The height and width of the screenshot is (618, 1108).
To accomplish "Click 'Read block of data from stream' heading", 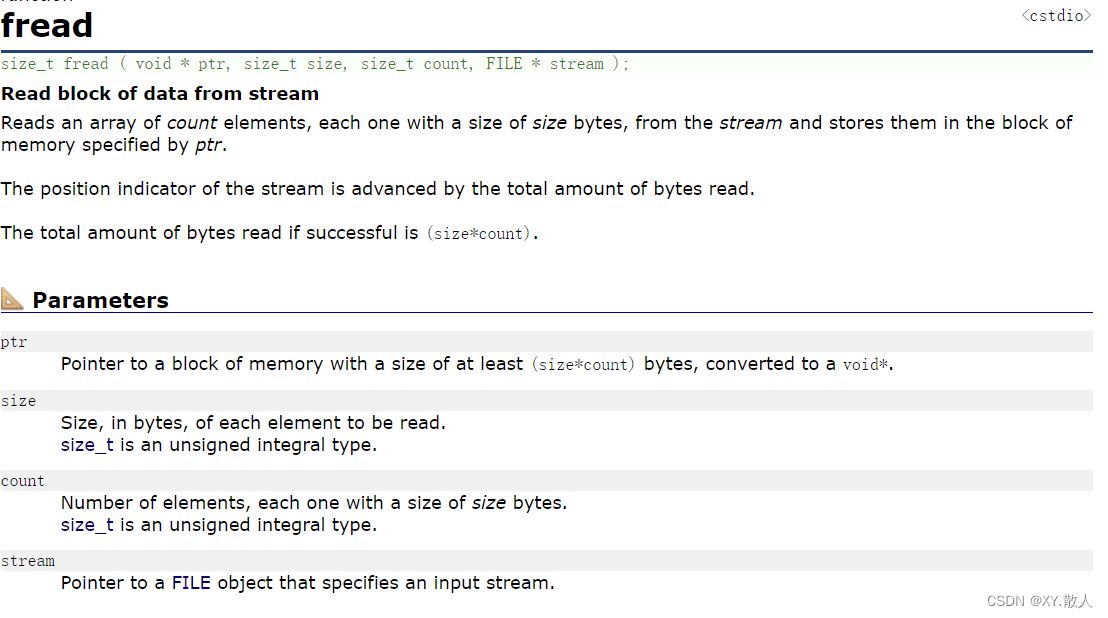I will 160,93.
